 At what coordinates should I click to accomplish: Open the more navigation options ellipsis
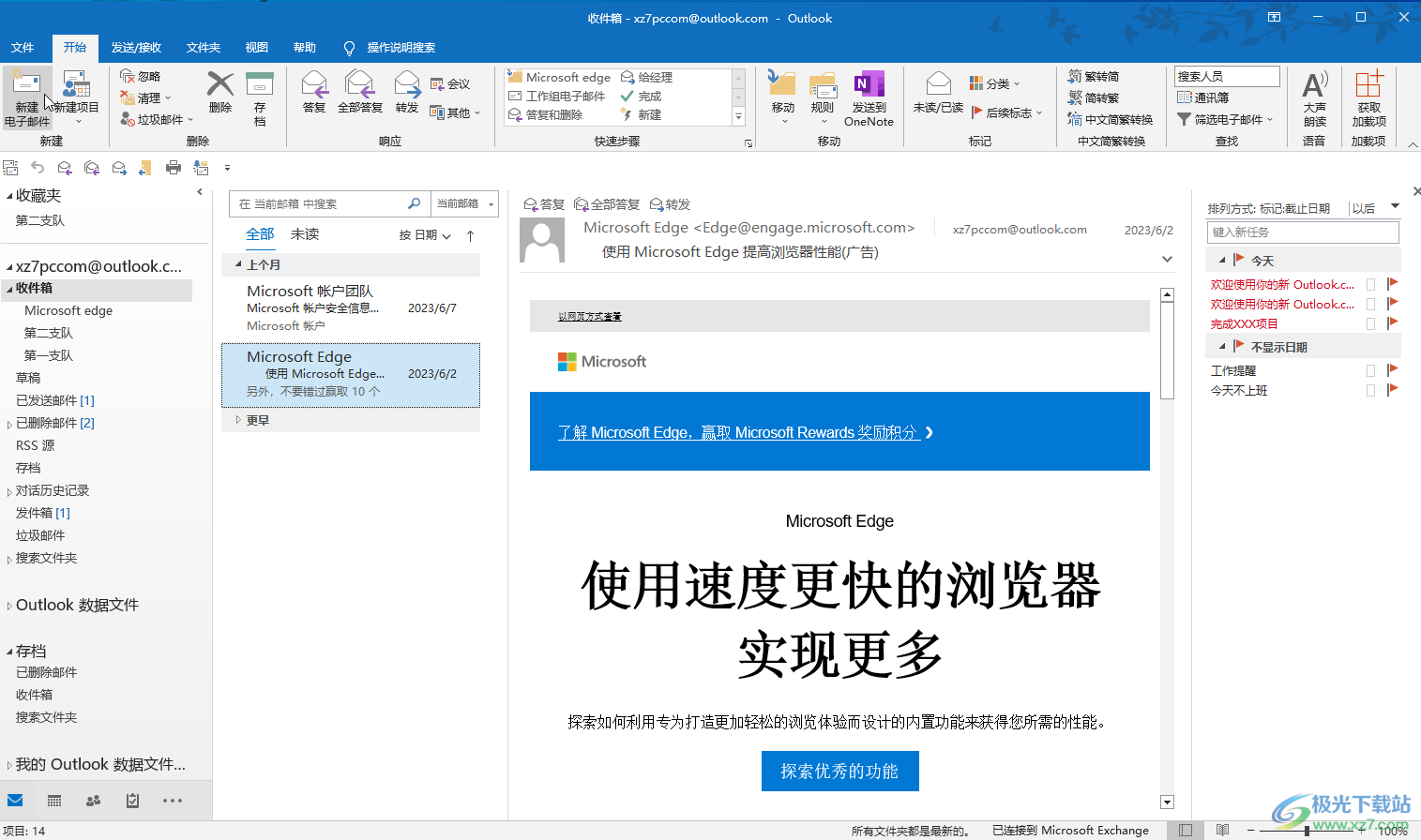pos(173,801)
